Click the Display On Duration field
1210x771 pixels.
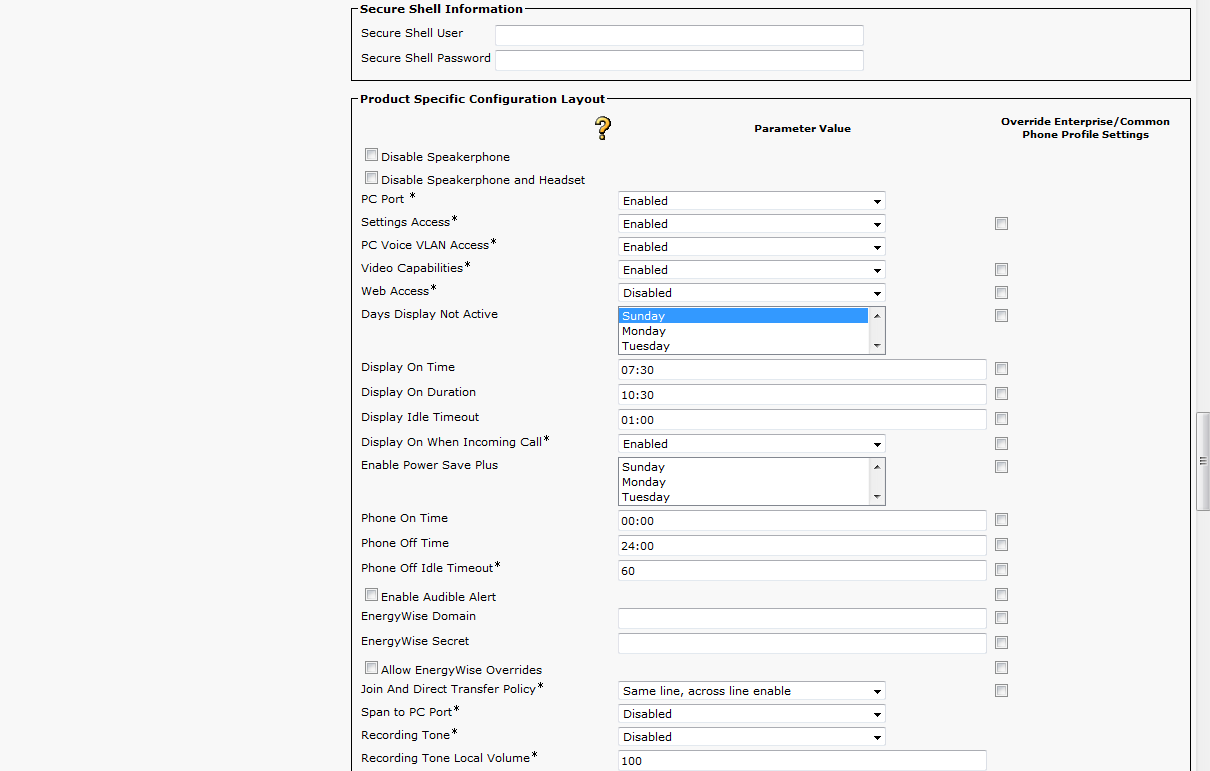[802, 395]
